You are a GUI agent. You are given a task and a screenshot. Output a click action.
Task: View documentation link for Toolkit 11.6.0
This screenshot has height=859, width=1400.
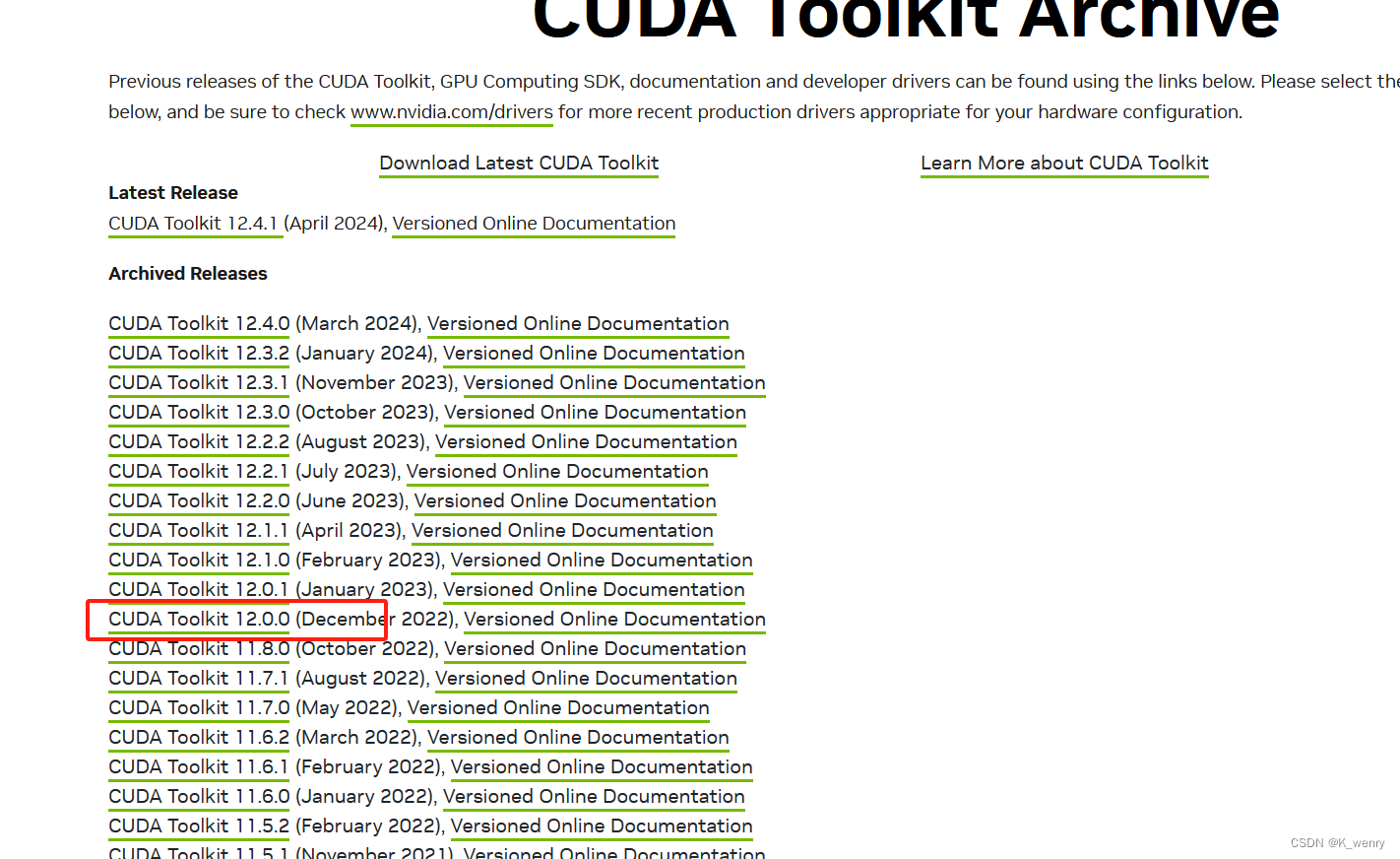[x=594, y=797]
